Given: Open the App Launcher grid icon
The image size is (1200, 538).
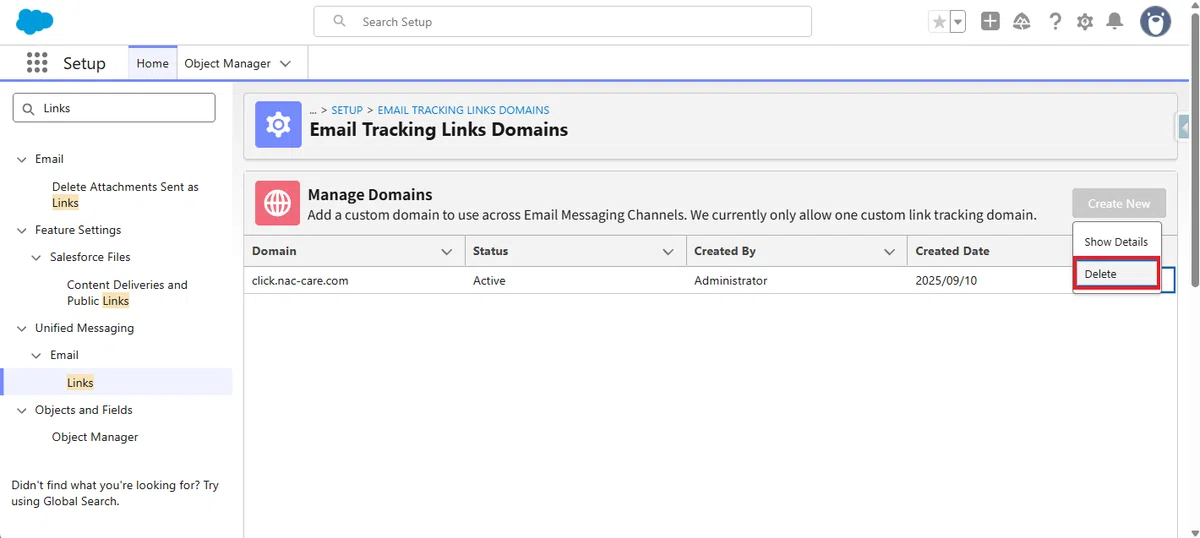Looking at the screenshot, I should click(x=37, y=63).
